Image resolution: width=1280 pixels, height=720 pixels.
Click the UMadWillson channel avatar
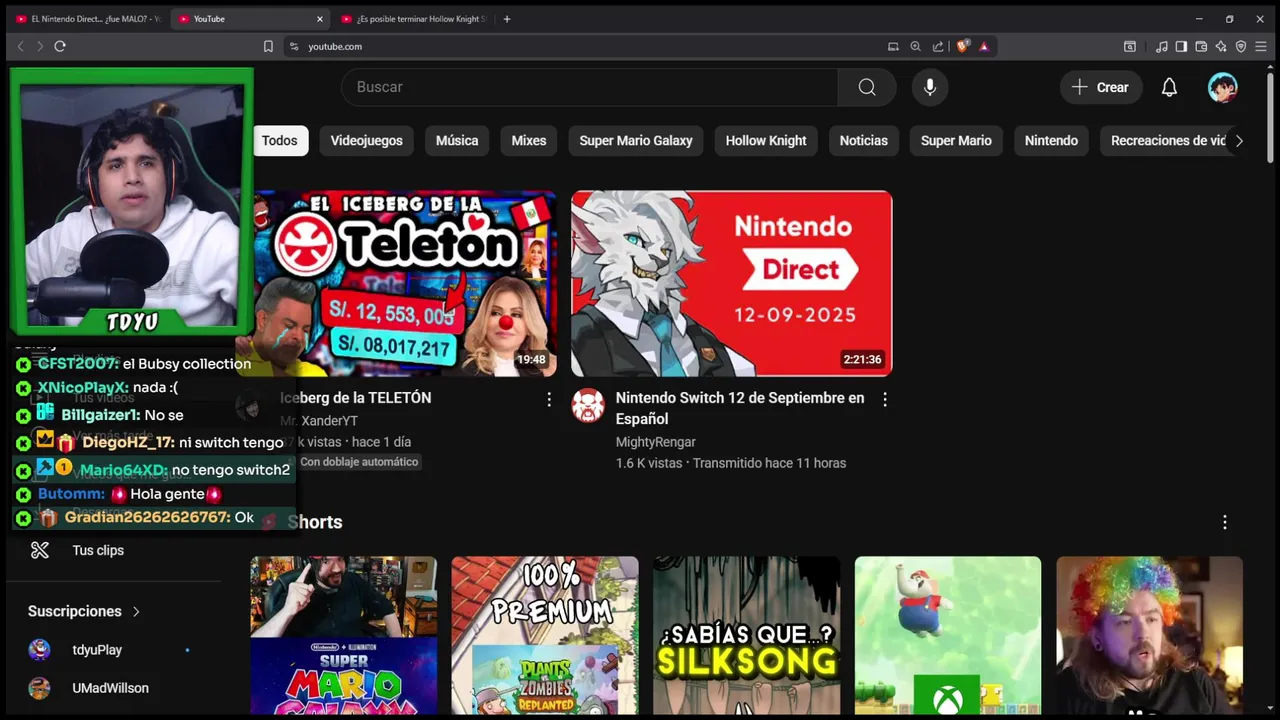[x=39, y=688]
